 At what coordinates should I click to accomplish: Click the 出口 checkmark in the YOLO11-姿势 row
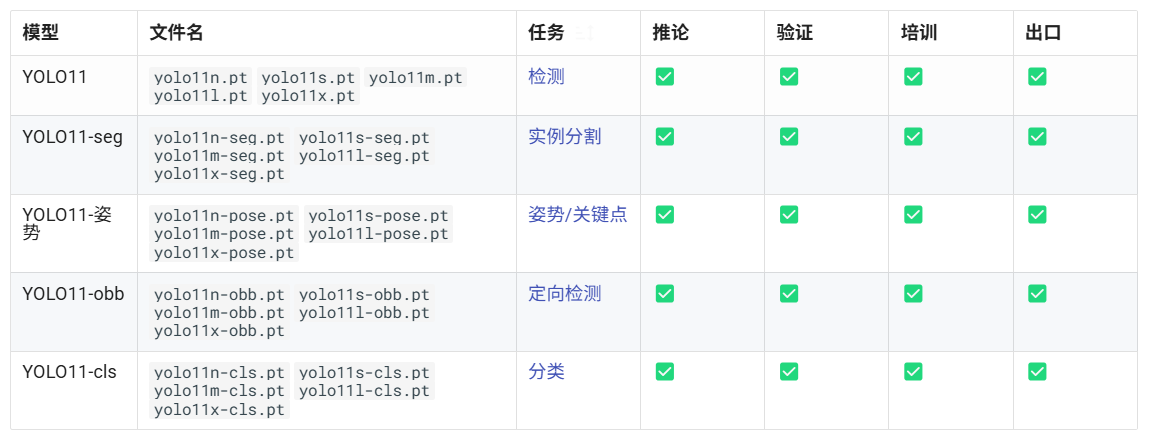[1037, 215]
